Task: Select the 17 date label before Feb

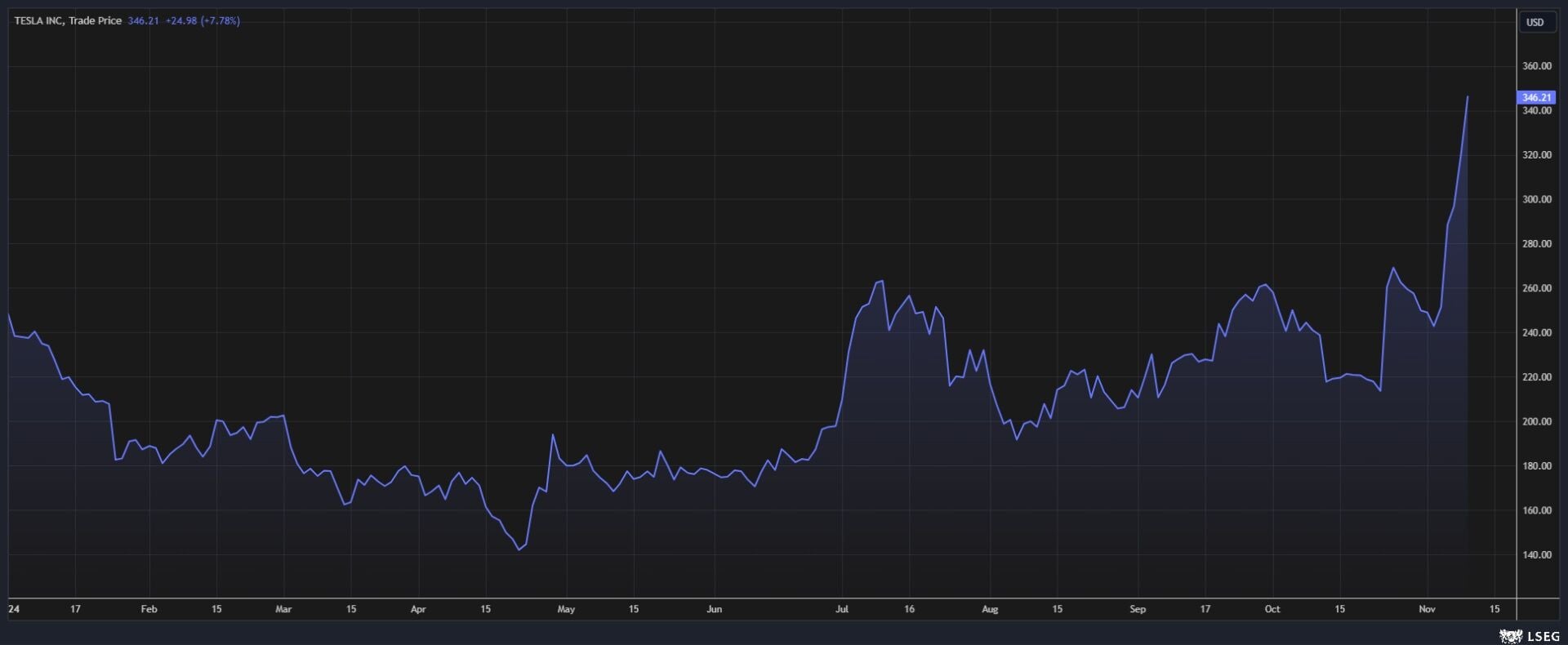Action: 75,609
